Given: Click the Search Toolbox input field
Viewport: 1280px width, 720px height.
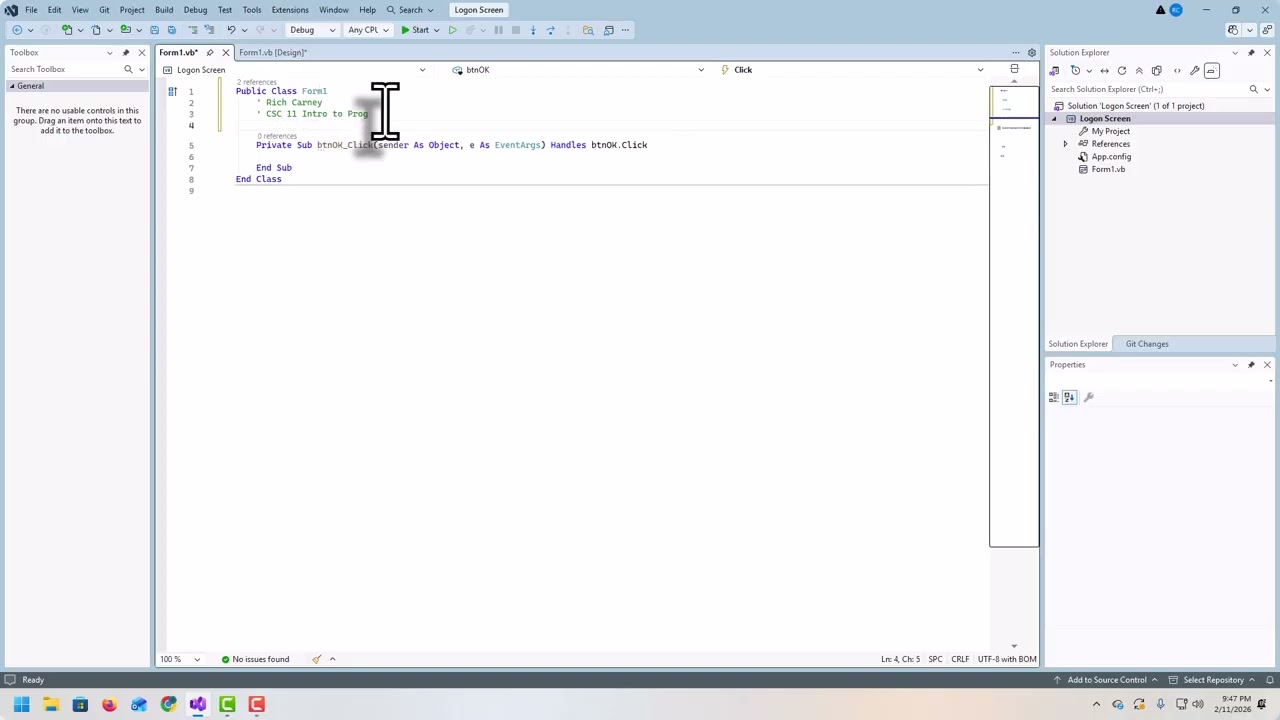Looking at the screenshot, I should 66,69.
